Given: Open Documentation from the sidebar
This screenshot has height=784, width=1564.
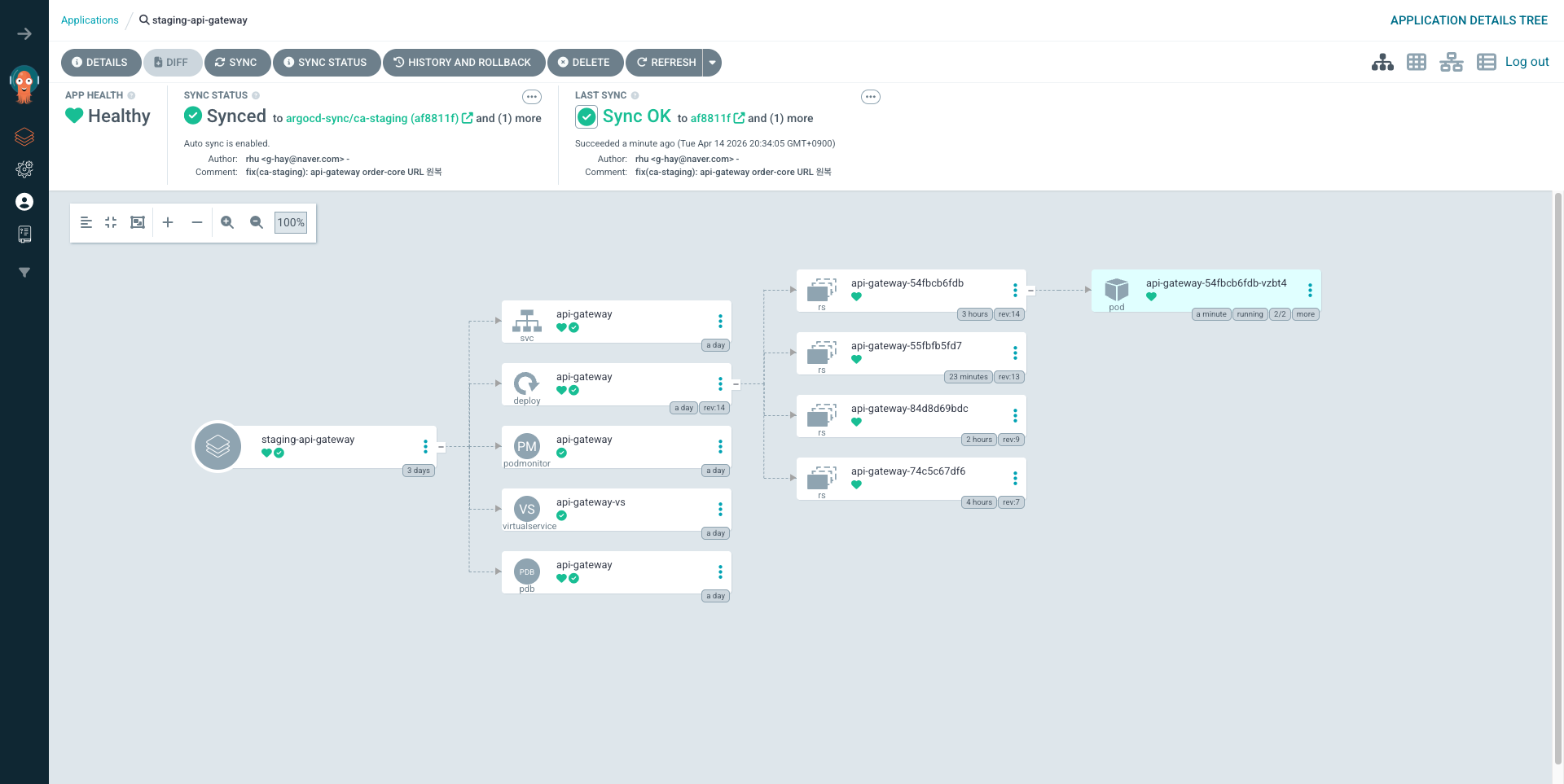Looking at the screenshot, I should click(24, 234).
